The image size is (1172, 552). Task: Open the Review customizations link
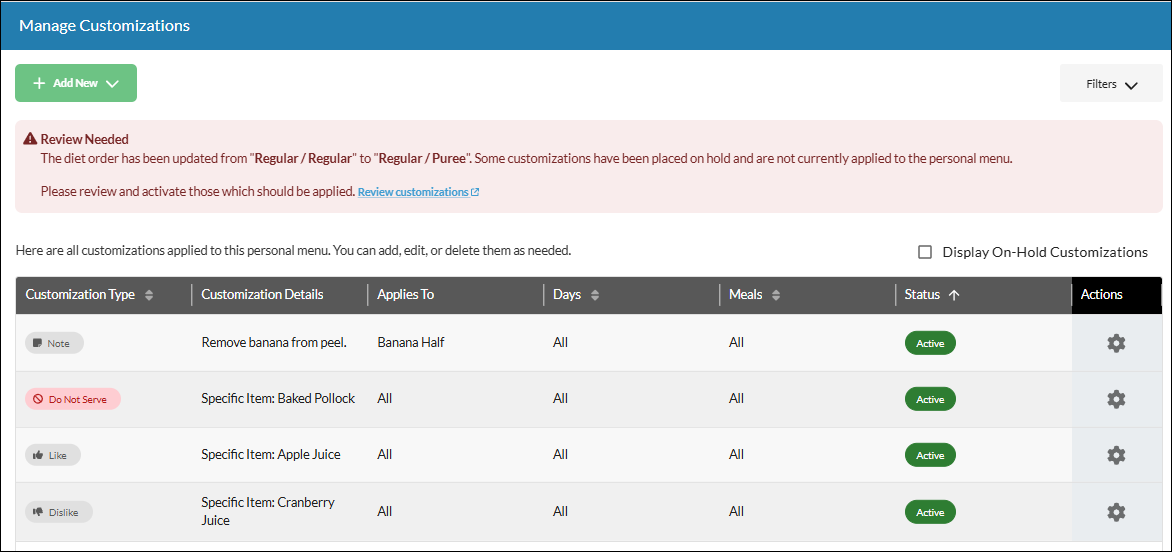click(419, 192)
